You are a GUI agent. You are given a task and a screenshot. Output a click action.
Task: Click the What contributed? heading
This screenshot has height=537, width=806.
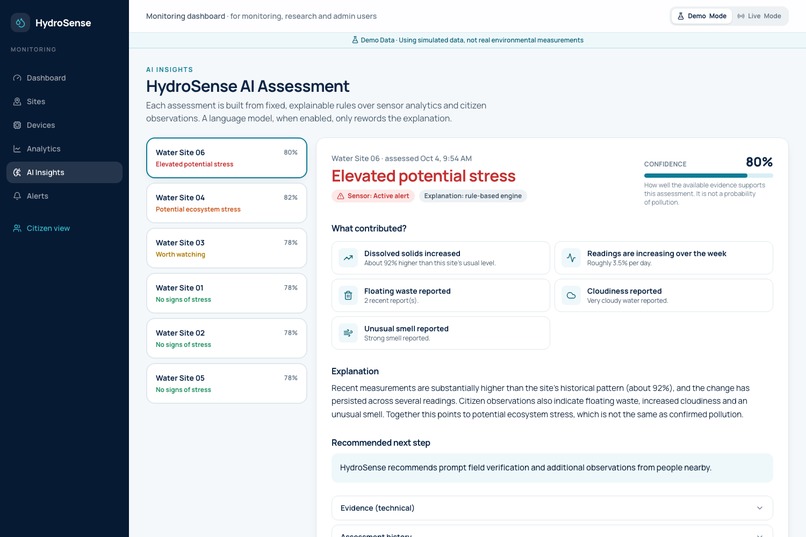pyautogui.click(x=369, y=229)
